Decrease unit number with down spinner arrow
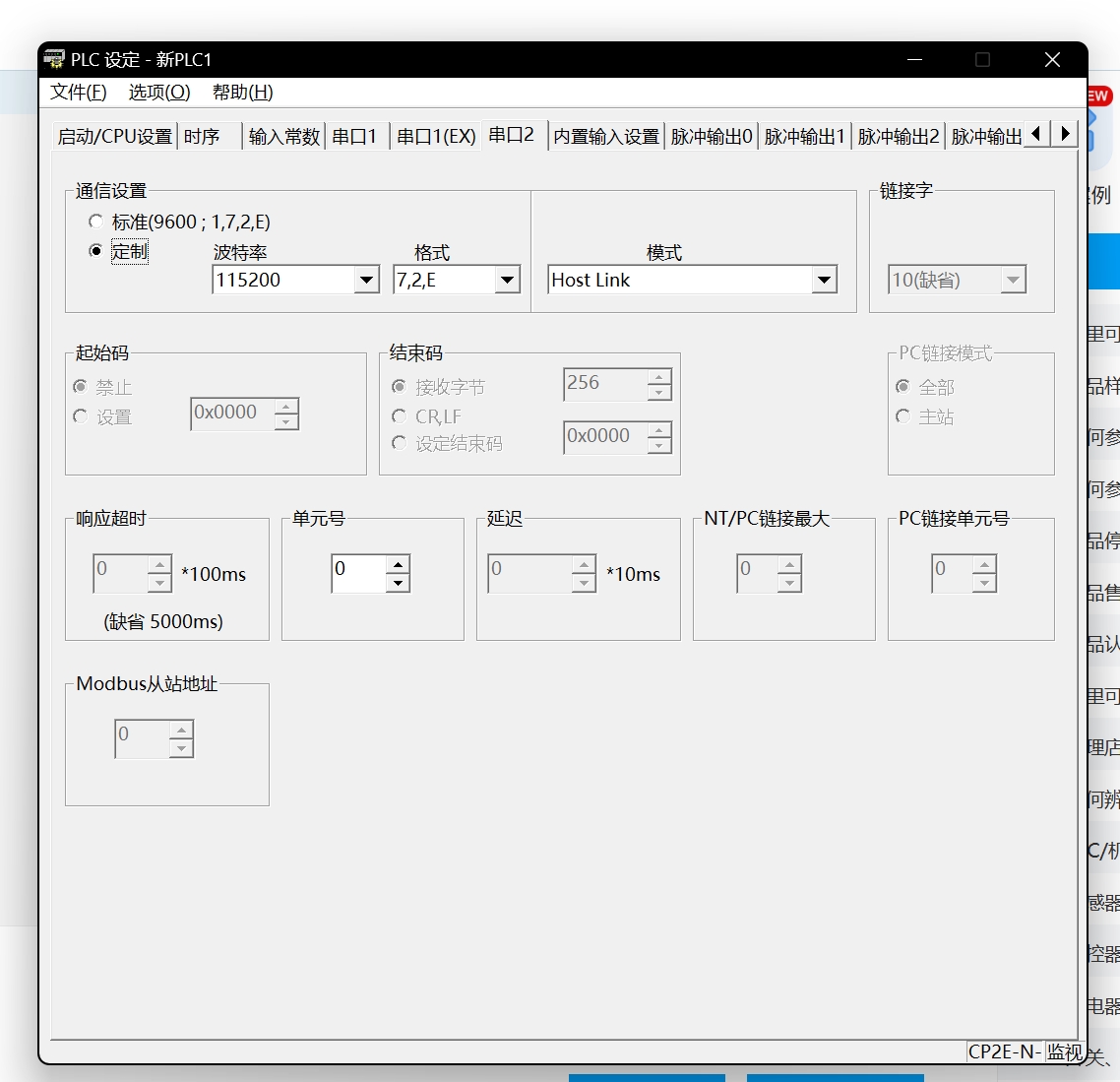1120x1082 pixels. click(x=398, y=583)
